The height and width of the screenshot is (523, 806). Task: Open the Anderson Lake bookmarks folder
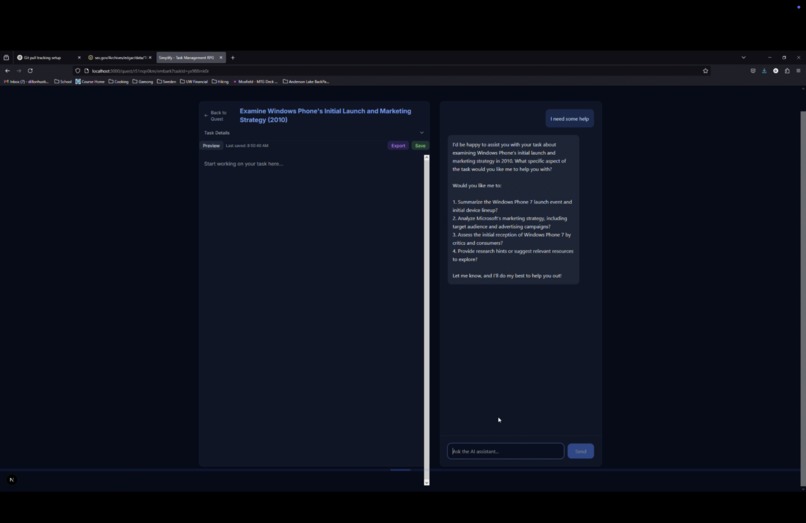click(306, 81)
